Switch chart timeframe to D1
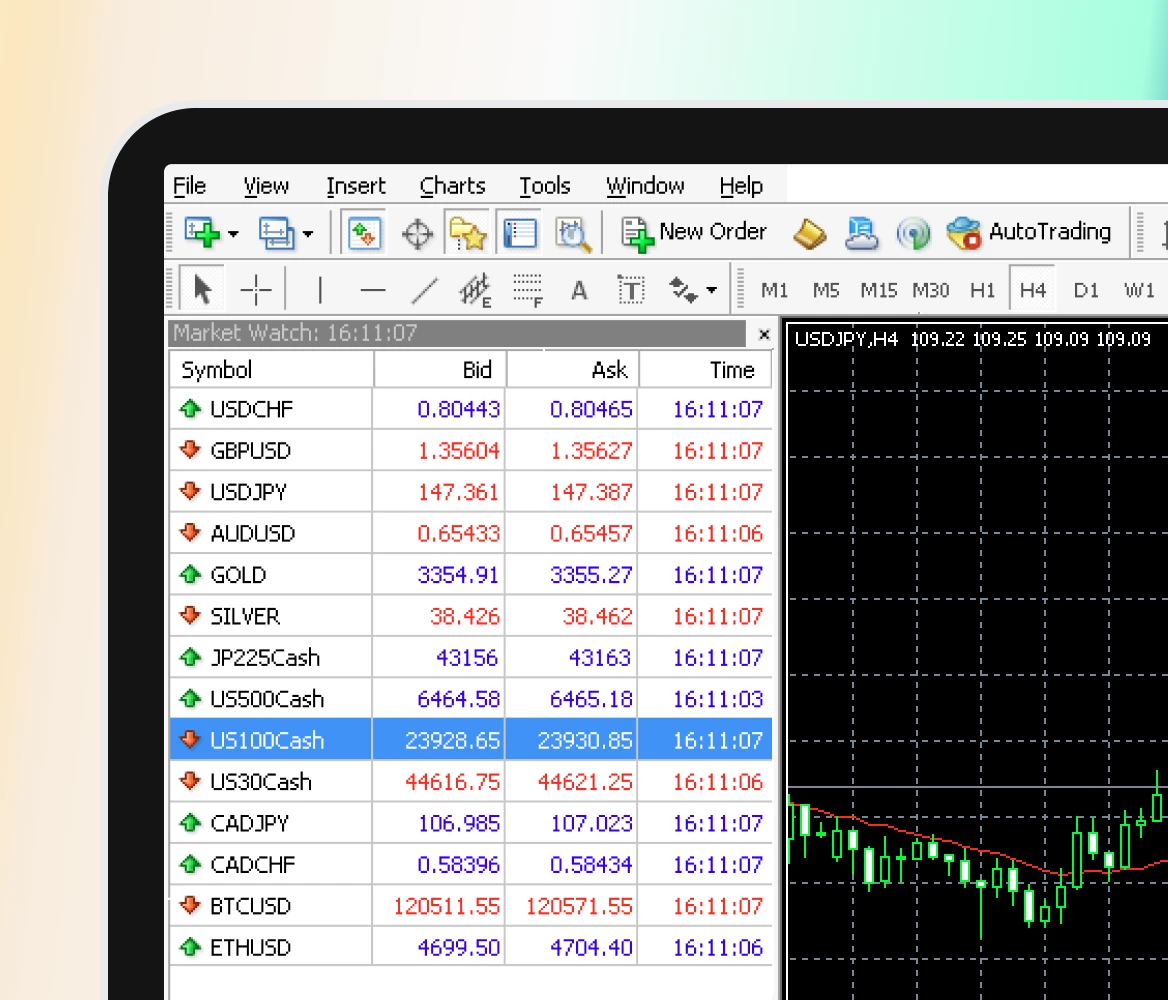 coord(1086,290)
